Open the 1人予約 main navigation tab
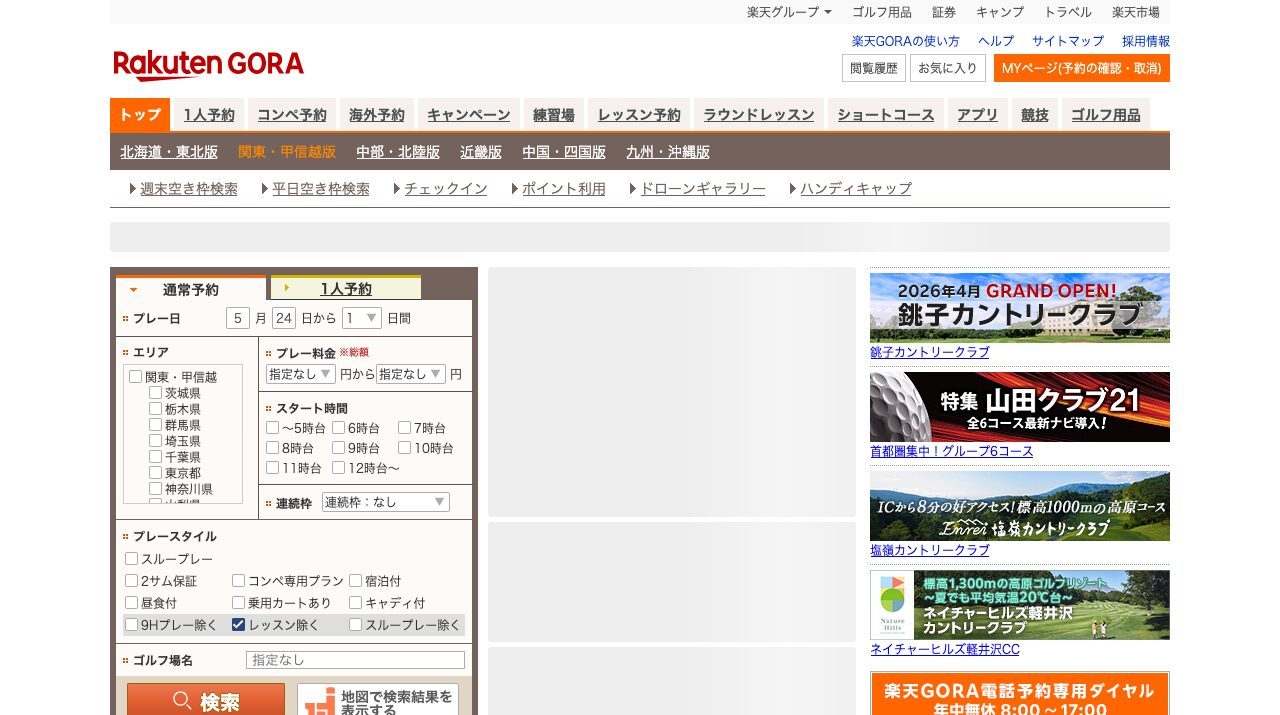 point(209,115)
